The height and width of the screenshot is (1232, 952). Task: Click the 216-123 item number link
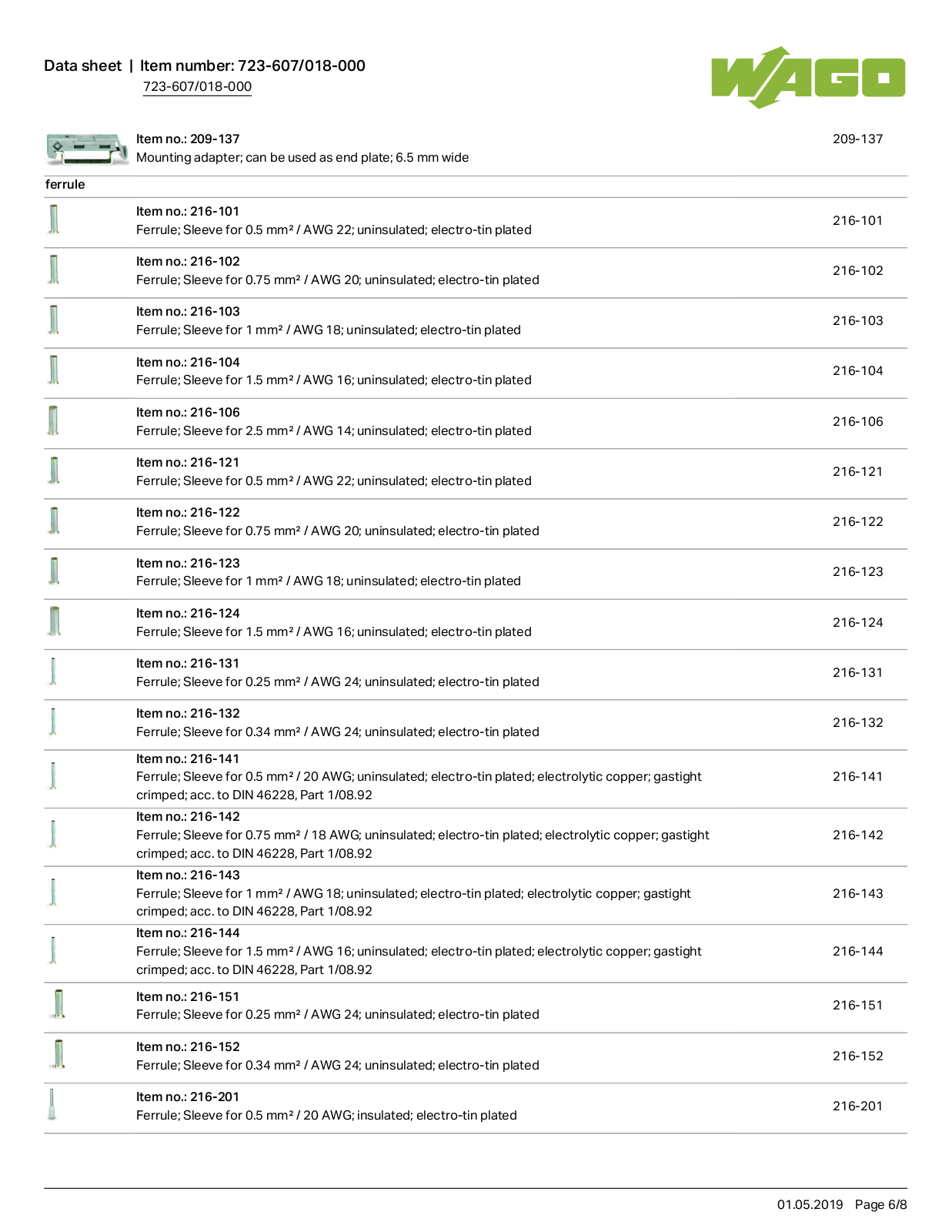857,571
